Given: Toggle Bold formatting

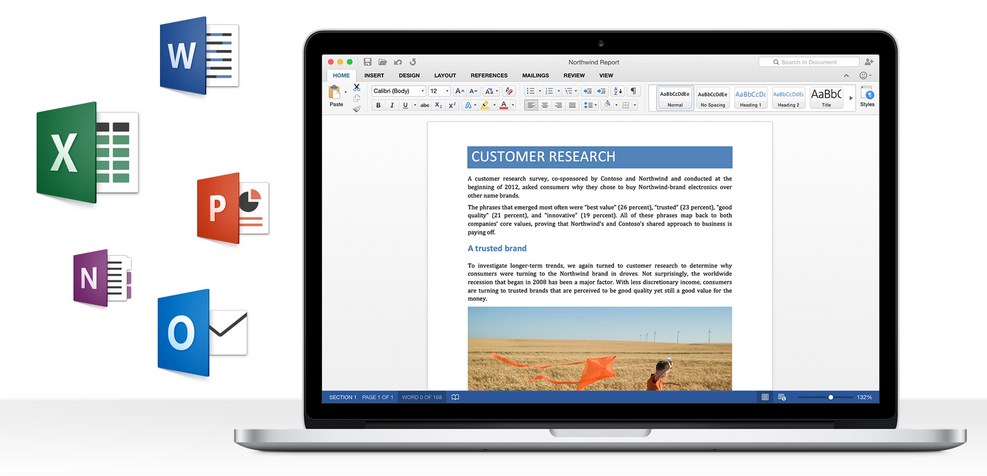Looking at the screenshot, I should pos(378,105).
